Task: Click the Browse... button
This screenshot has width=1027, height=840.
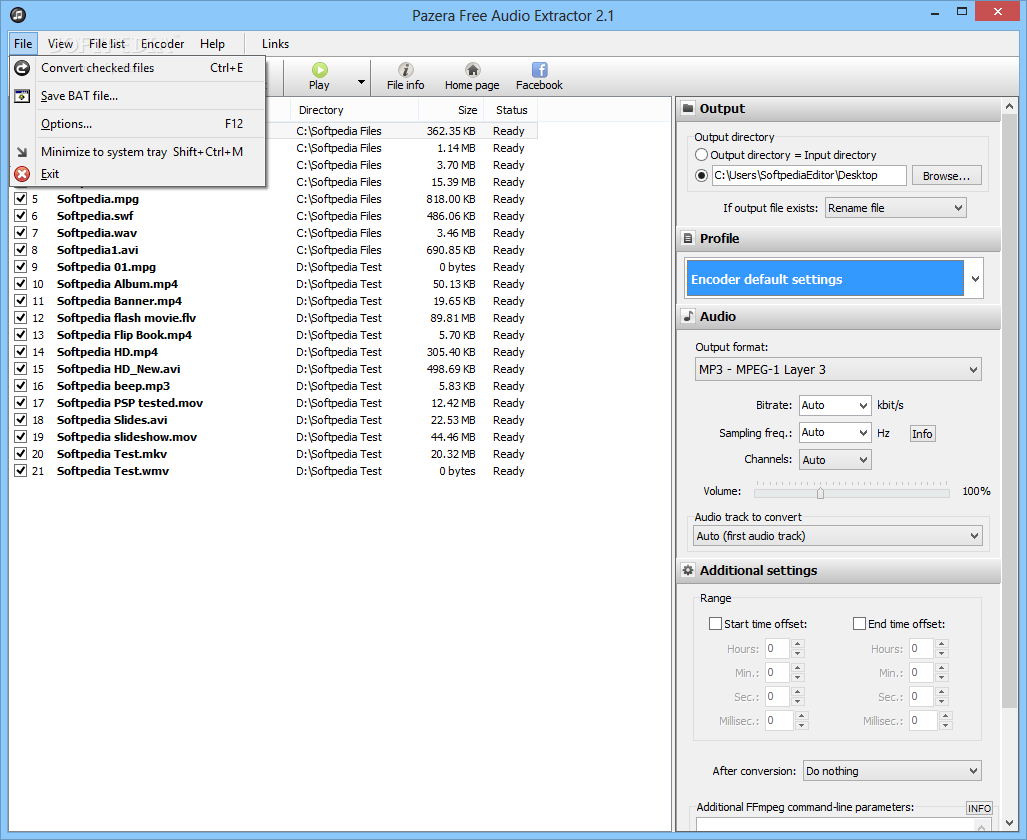Action: pyautogui.click(x=946, y=176)
